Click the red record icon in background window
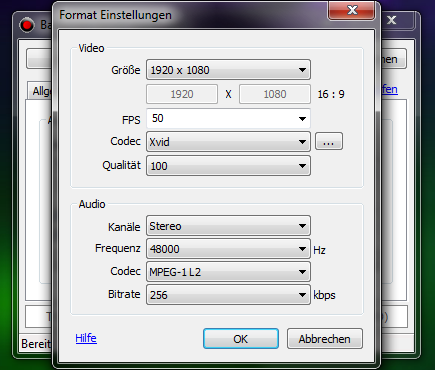This screenshot has height=370, width=435. tap(27, 25)
